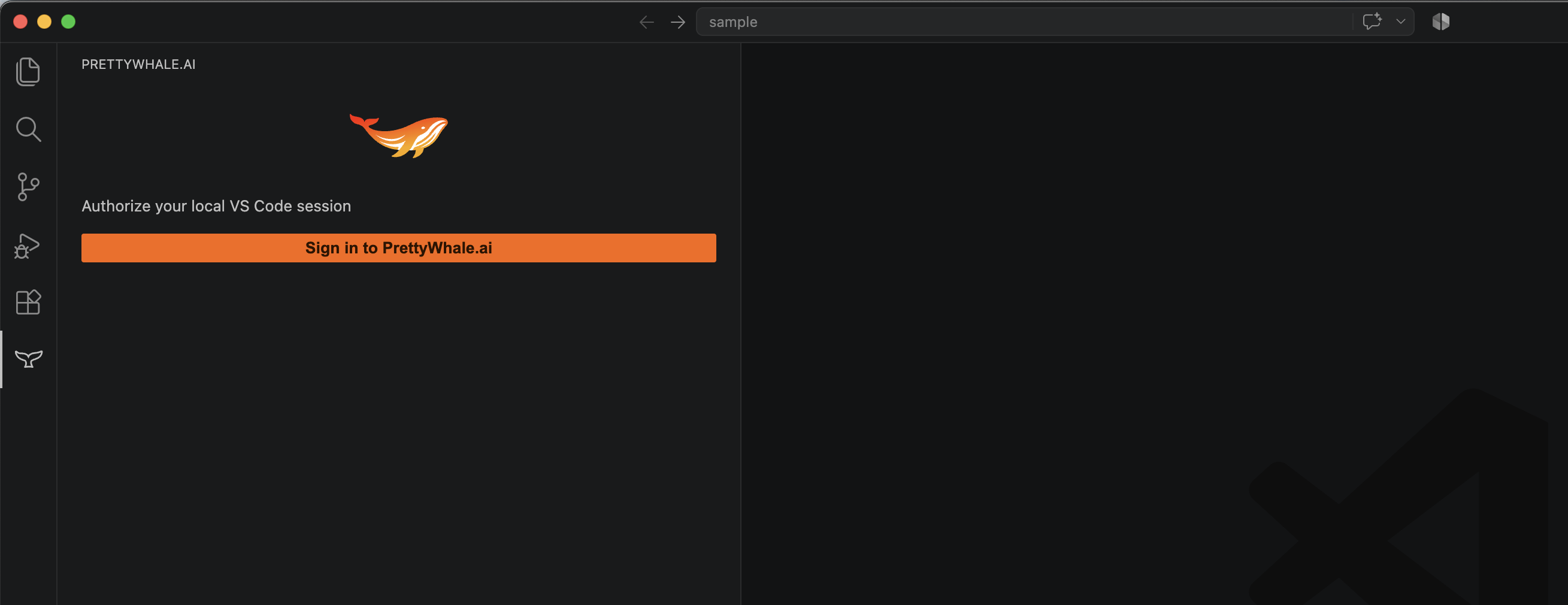Open the chat sparkle icon in title bar
This screenshot has height=605, width=1568.
[1372, 22]
